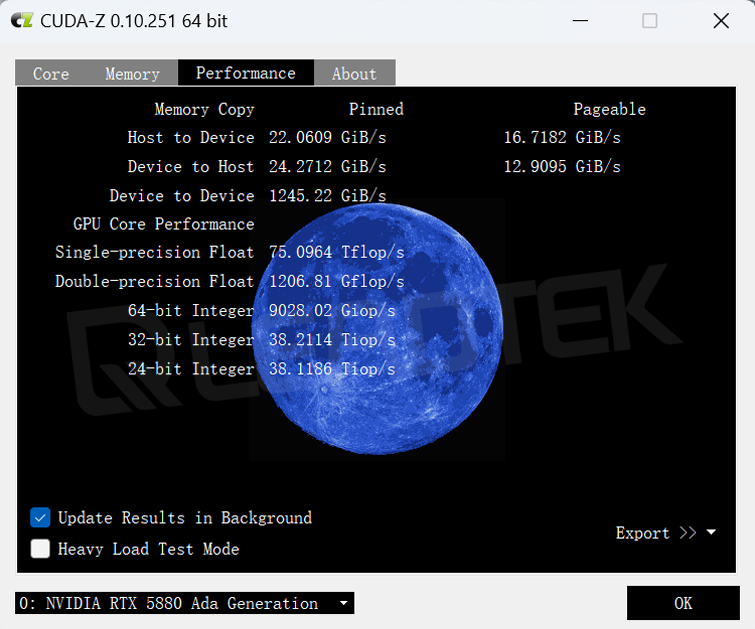755x629 pixels.
Task: Select the Performance tab
Action: tap(246, 73)
